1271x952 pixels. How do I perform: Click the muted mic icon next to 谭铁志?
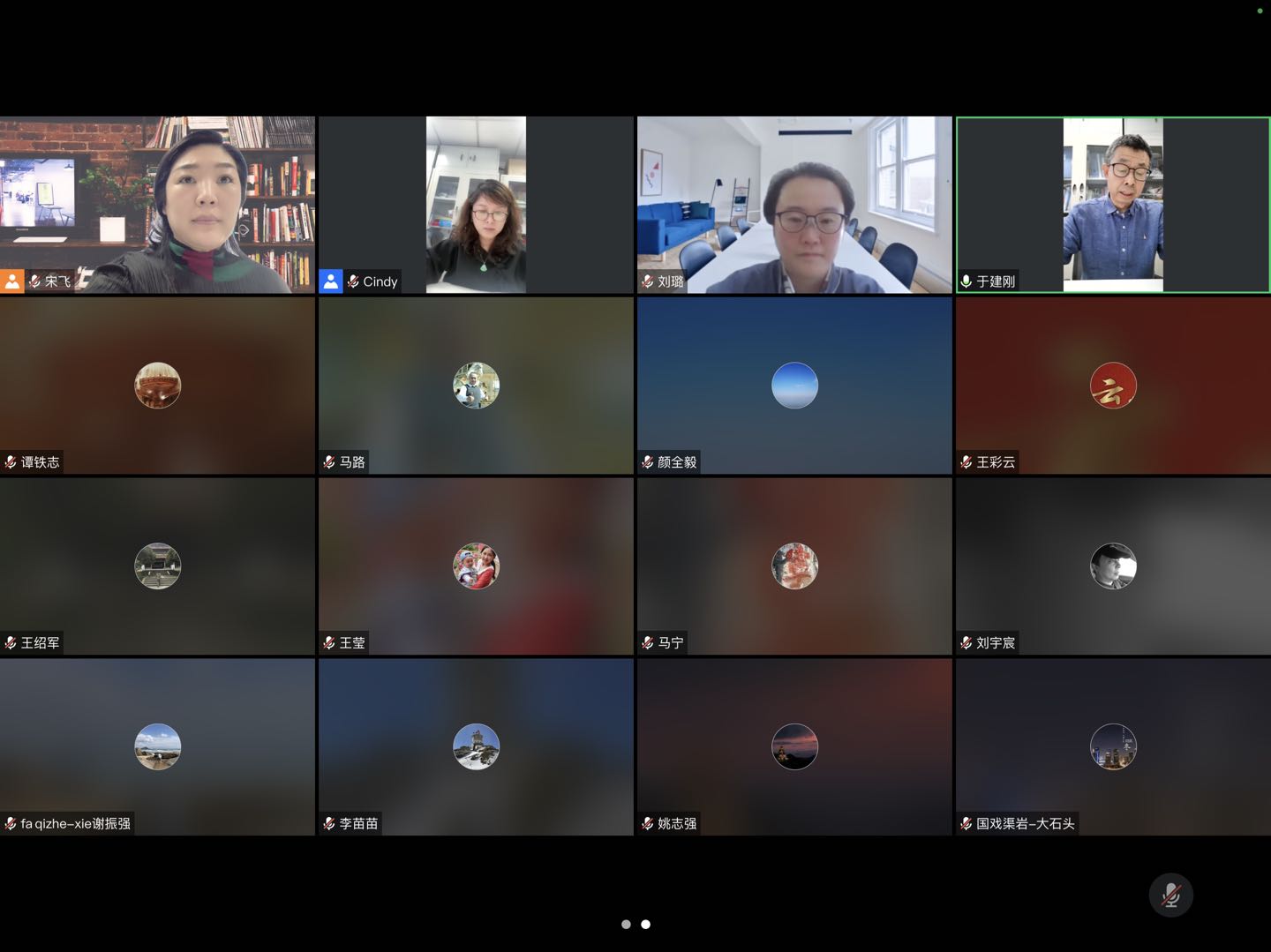coord(11,462)
